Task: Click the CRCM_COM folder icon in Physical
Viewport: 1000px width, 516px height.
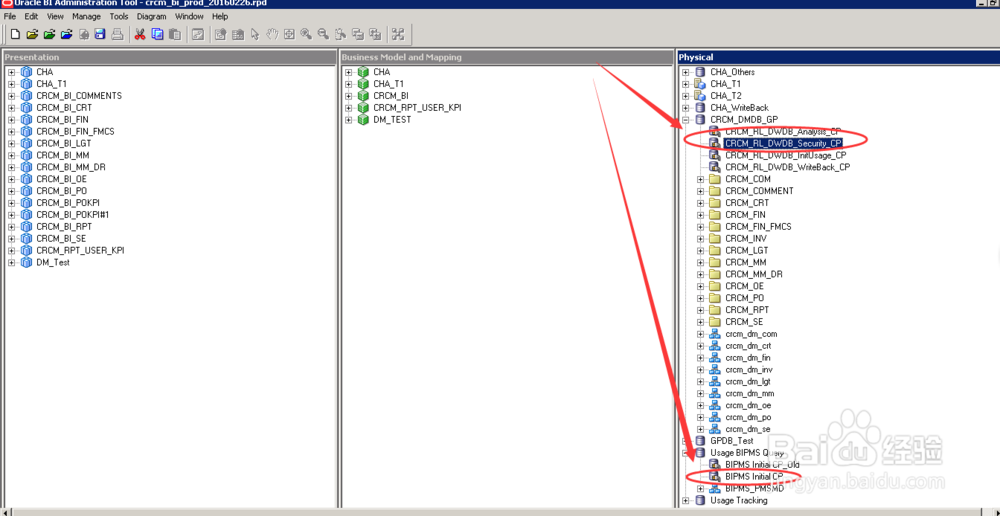Action: click(715, 179)
